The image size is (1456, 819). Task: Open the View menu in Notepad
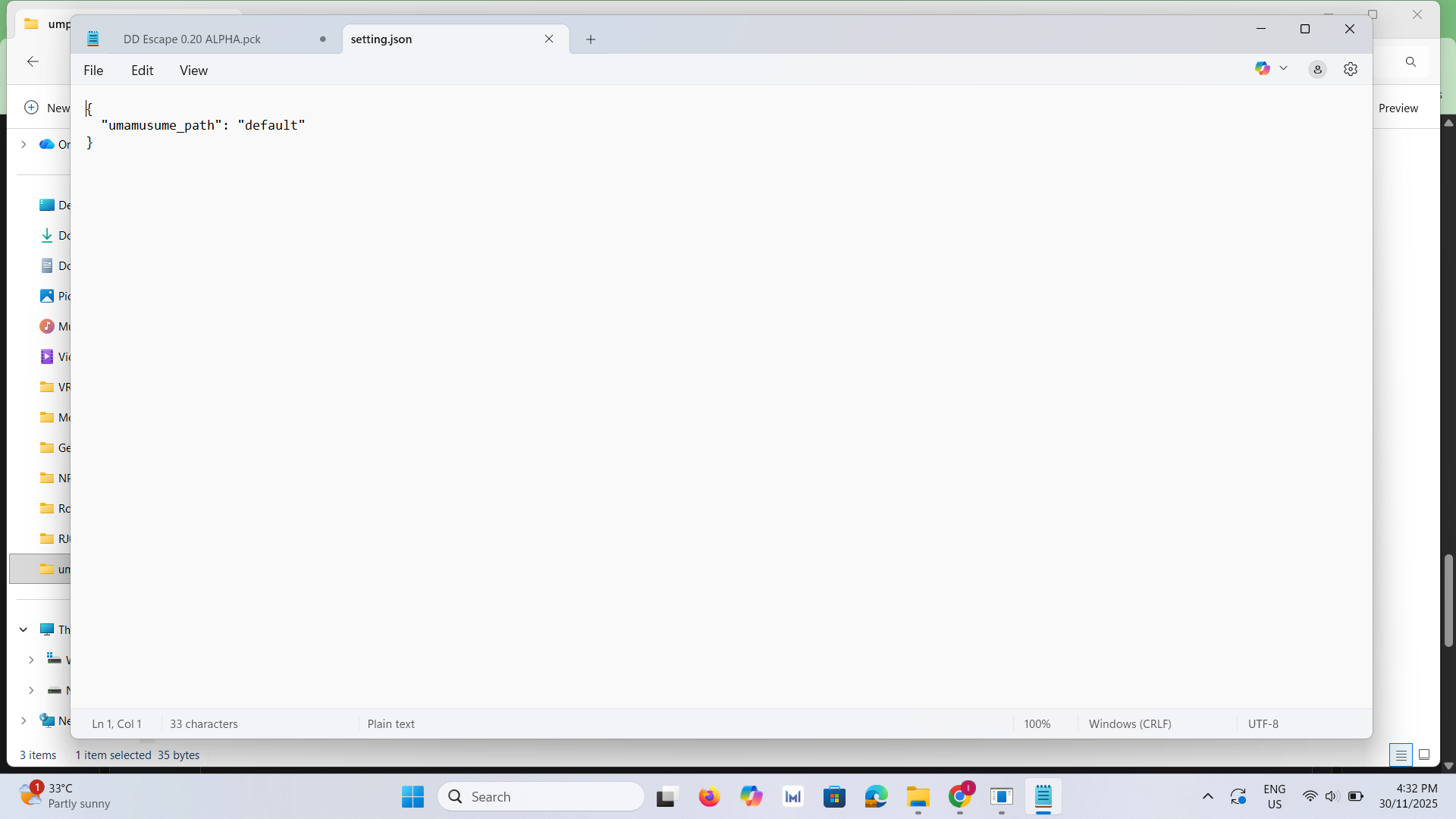193,71
